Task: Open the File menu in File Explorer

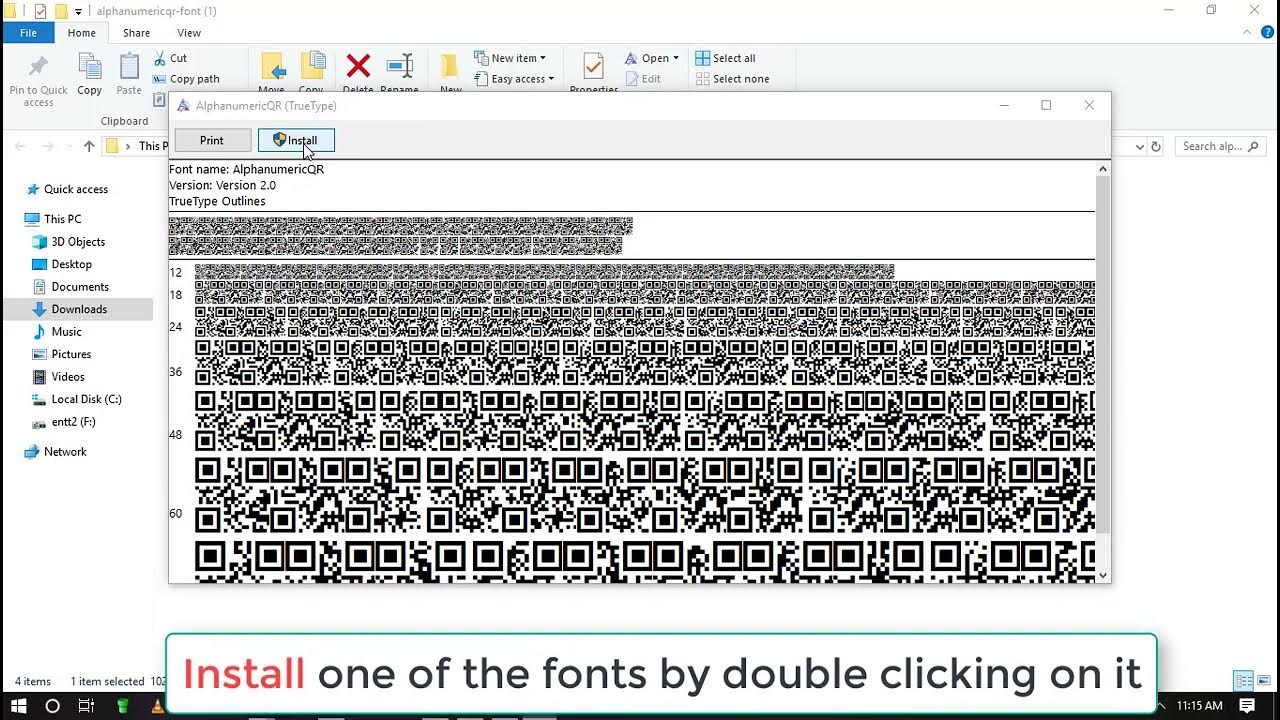Action: (x=28, y=33)
